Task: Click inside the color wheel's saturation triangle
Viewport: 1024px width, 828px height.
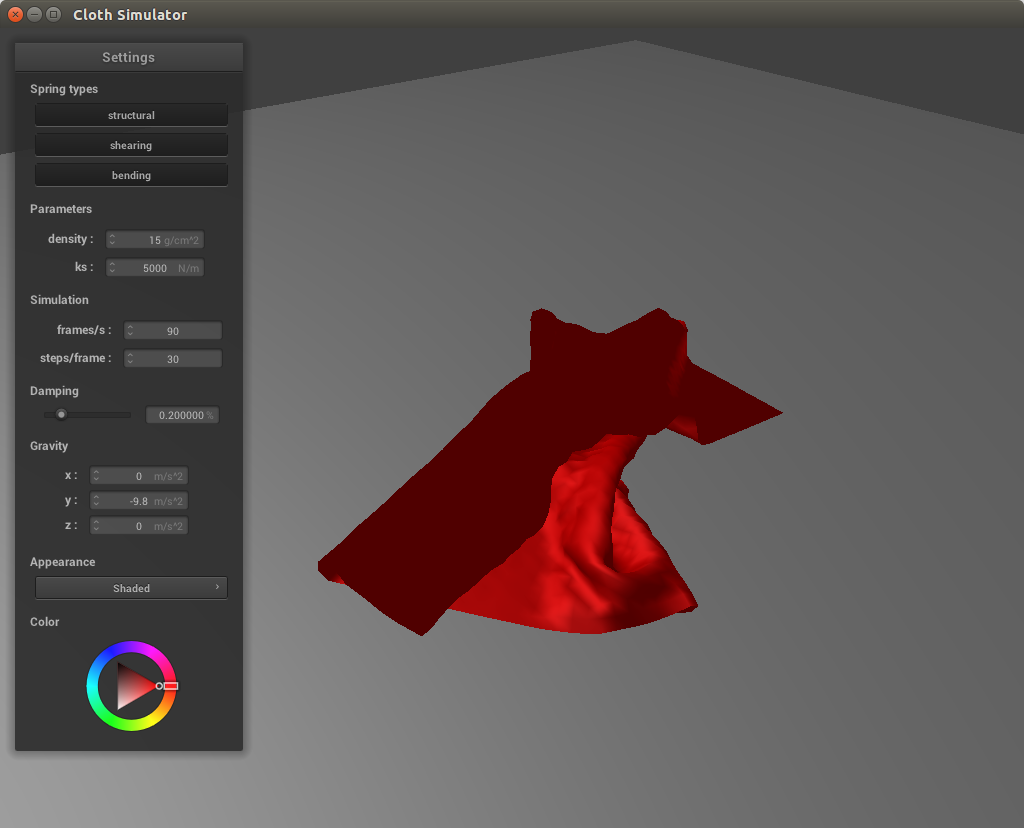Action: tap(130, 686)
